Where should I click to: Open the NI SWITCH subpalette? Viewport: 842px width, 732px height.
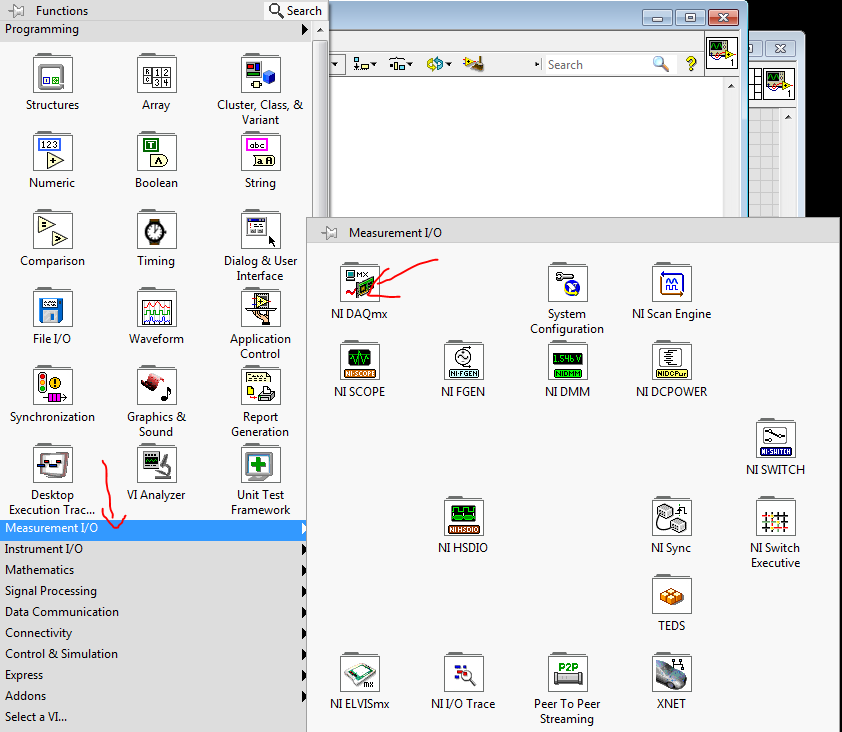pyautogui.click(x=775, y=438)
